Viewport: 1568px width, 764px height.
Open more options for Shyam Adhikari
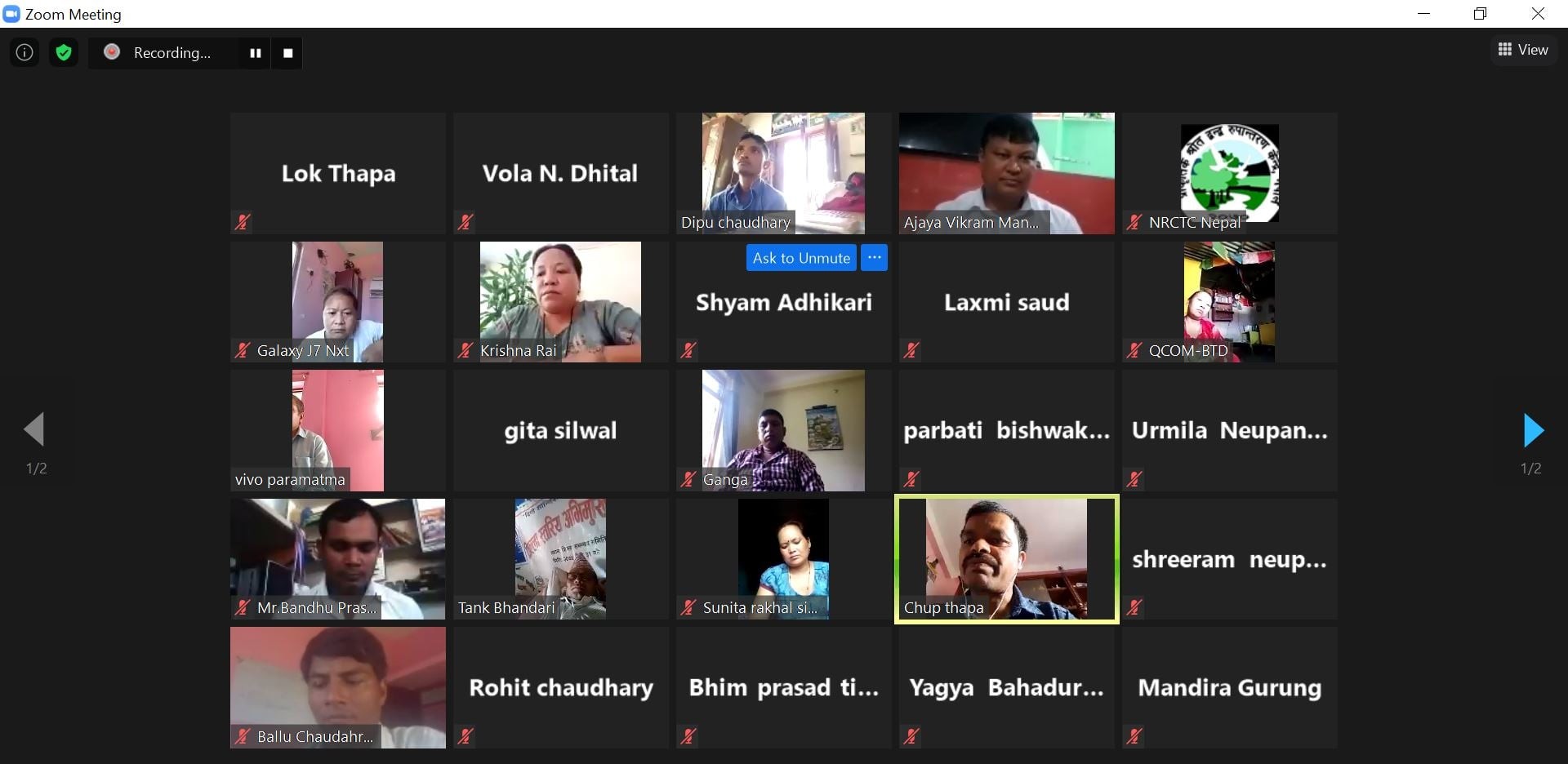(874, 258)
